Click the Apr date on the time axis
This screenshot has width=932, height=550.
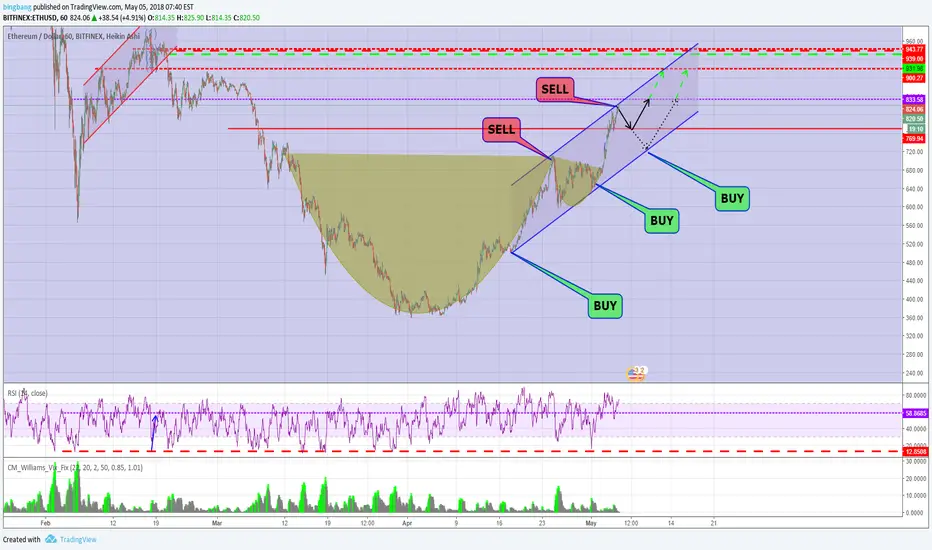click(x=407, y=523)
